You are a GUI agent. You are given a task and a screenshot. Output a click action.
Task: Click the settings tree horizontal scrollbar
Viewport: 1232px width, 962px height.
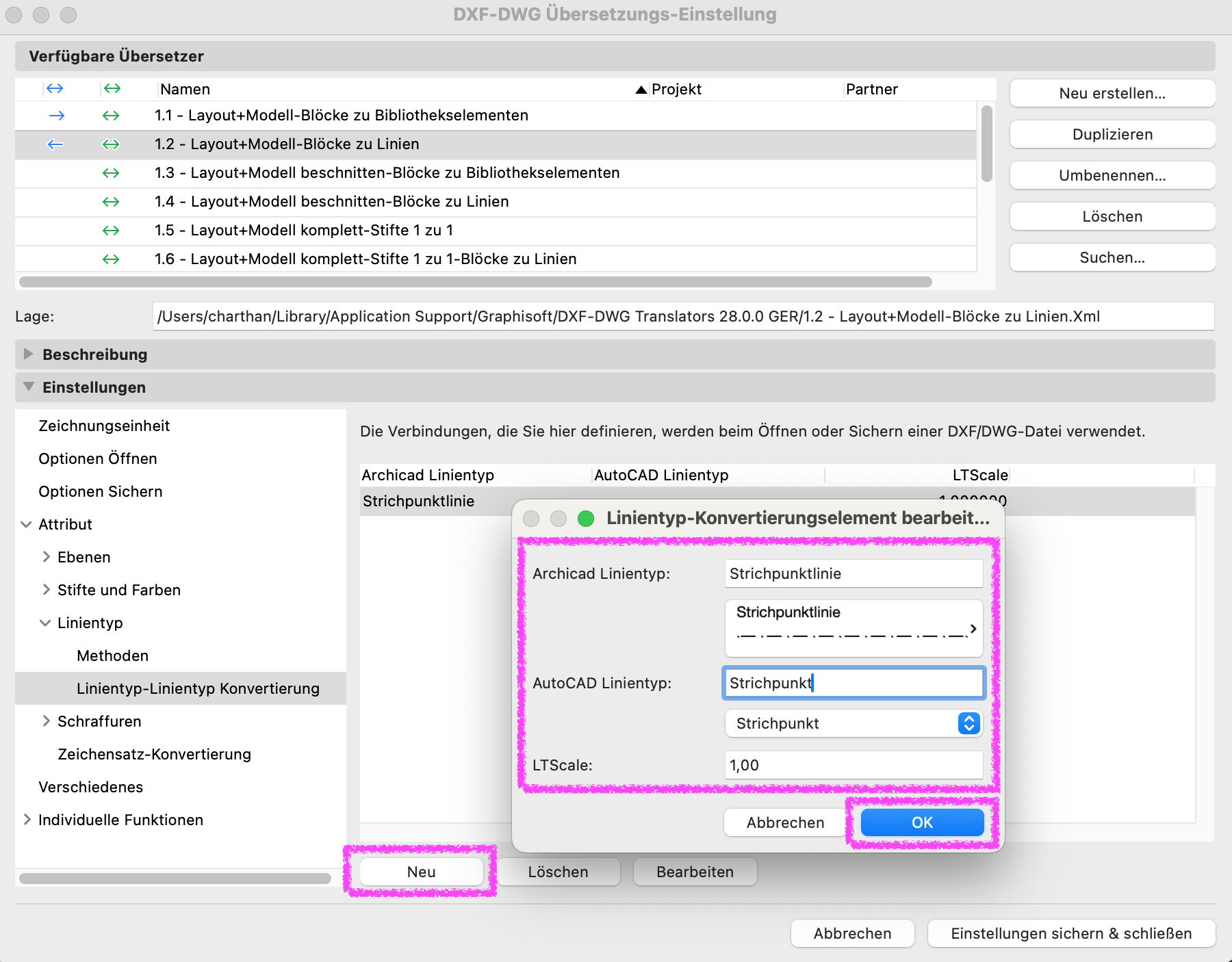click(x=175, y=879)
